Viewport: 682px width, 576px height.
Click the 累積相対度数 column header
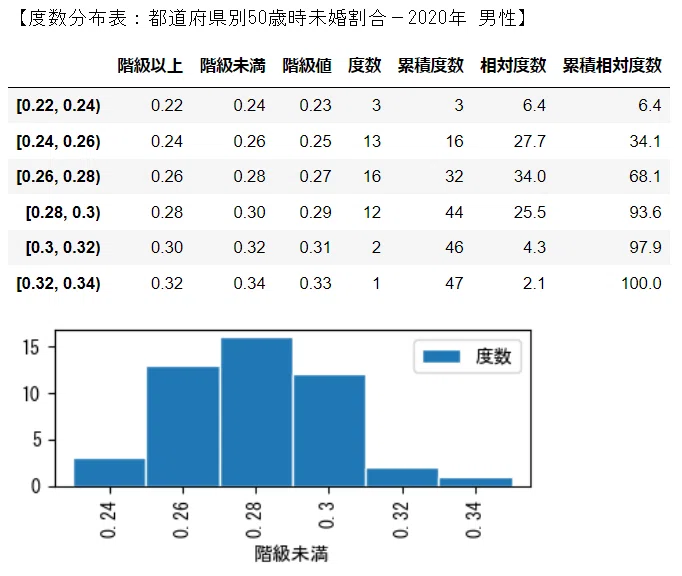coord(612,66)
